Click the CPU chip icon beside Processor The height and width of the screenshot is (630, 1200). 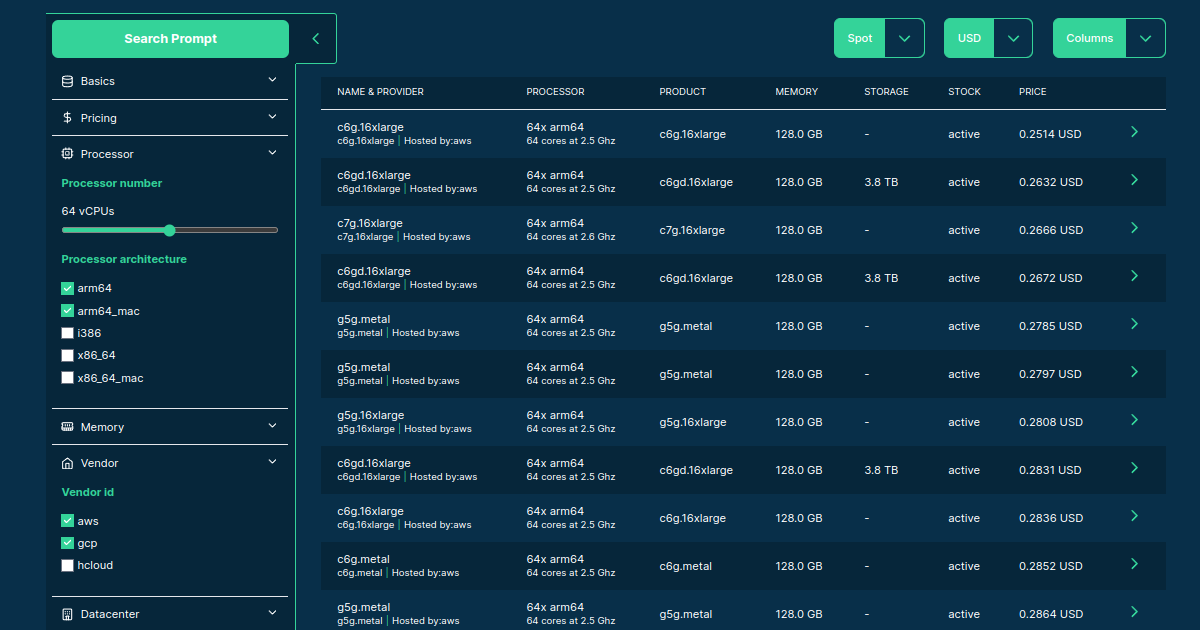point(67,154)
